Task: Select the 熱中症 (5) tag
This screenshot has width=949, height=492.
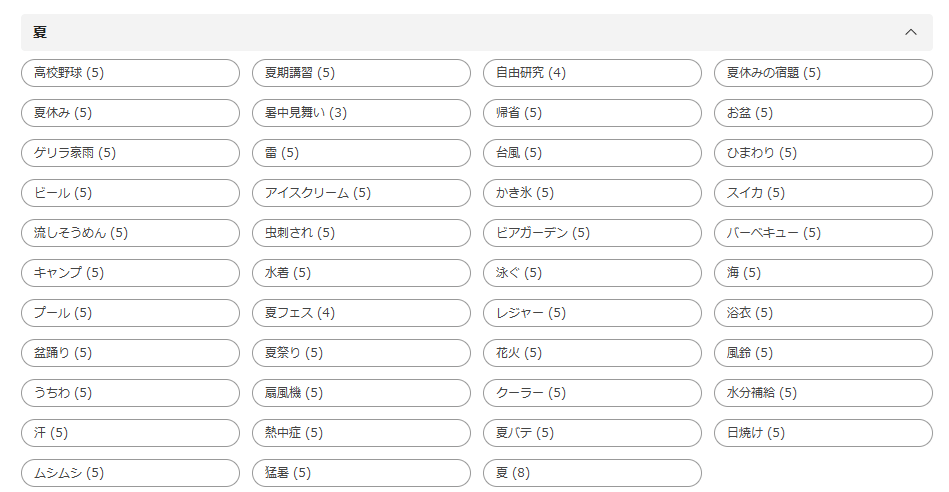Action: (361, 433)
